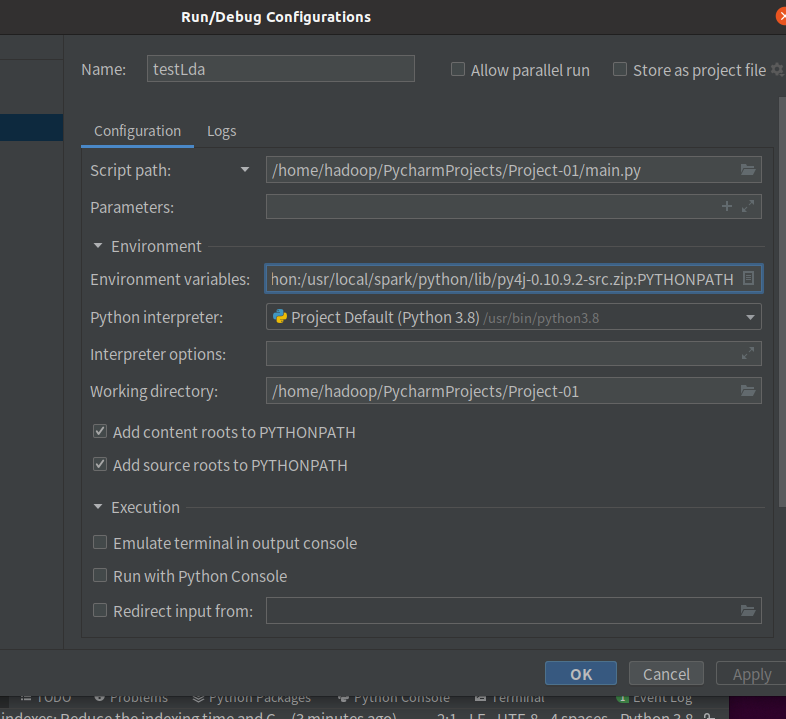Screen dimensions: 786x719
Task: Uncheck Add content roots to PYTHONPATH
Action: (100, 432)
